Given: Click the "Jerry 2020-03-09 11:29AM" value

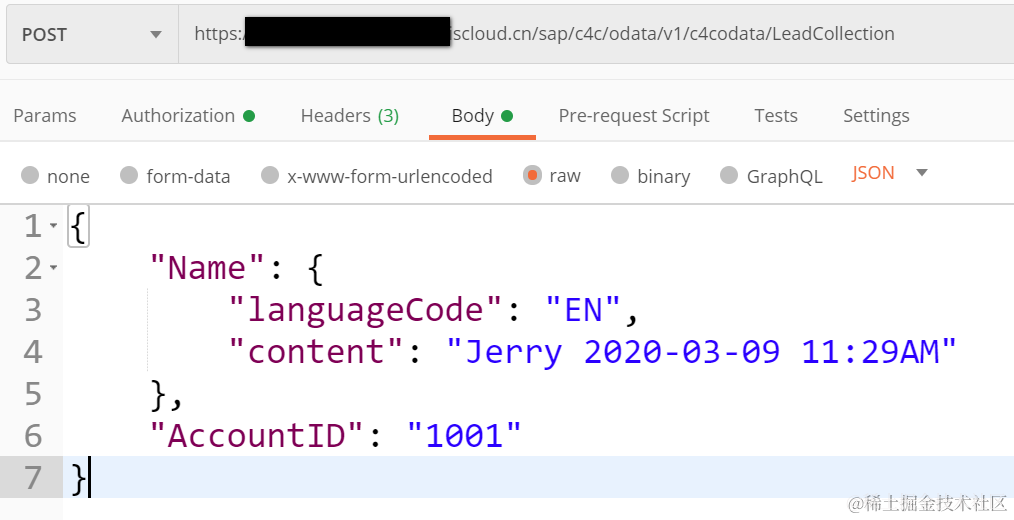Looking at the screenshot, I should coord(702,352).
